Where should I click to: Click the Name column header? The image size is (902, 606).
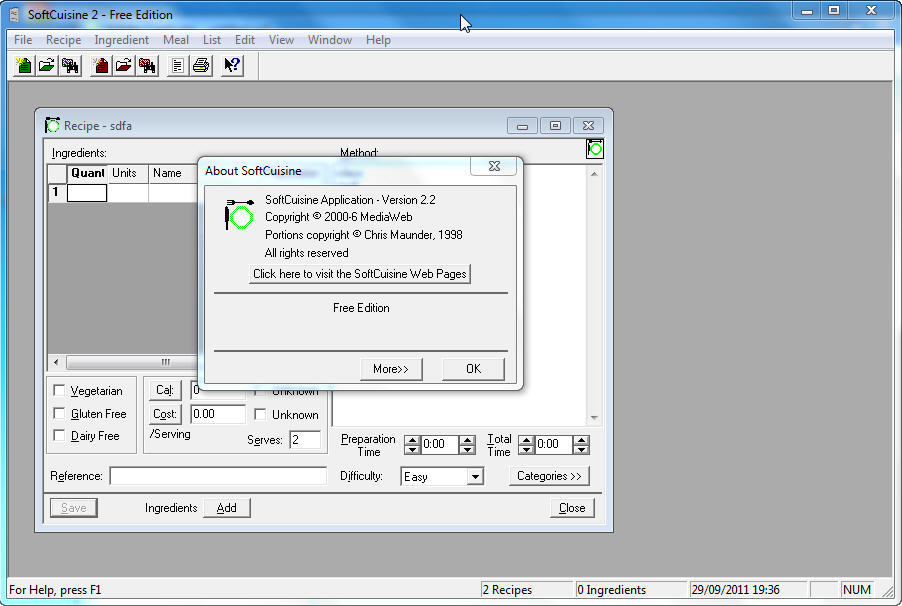tap(173, 173)
